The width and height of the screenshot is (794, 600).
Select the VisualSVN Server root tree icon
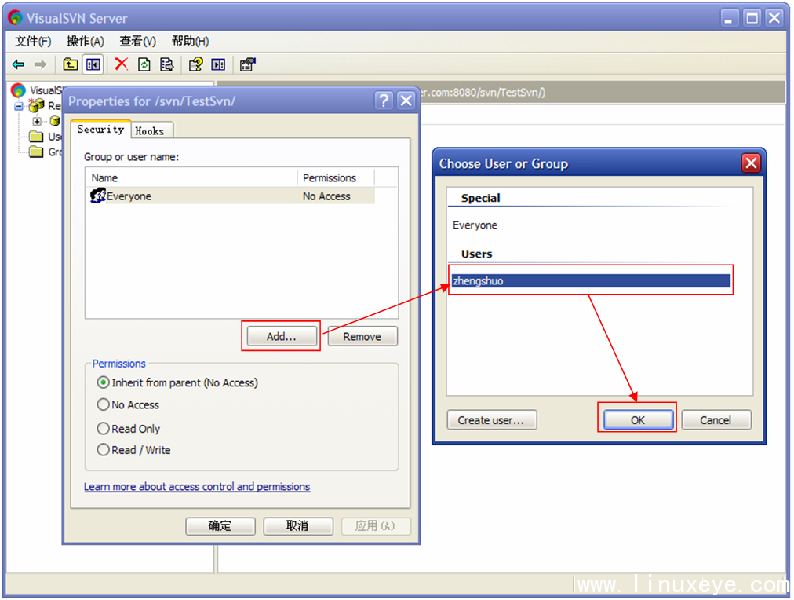[18, 90]
